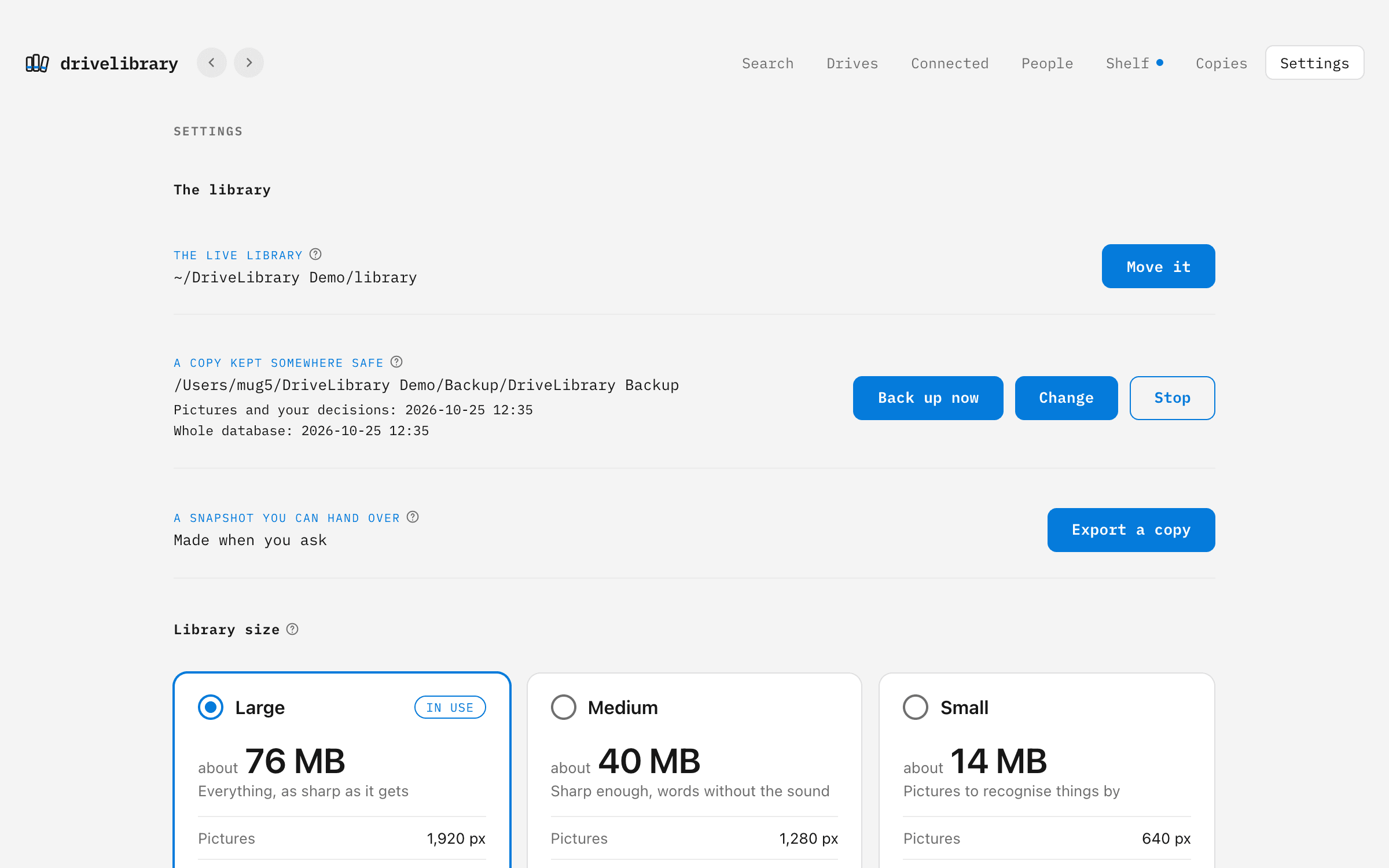Open the Drives tab
The image size is (1389, 868).
[852, 63]
